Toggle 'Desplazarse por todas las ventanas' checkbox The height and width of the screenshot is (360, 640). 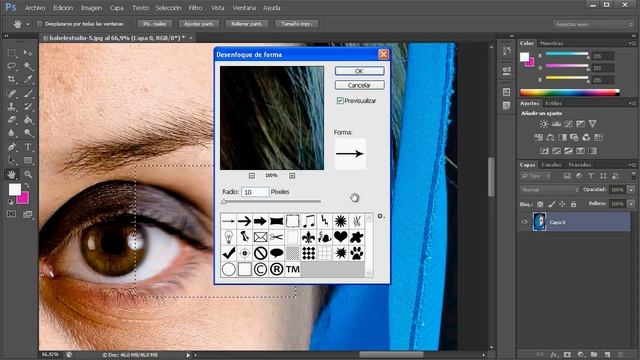(x=40, y=24)
